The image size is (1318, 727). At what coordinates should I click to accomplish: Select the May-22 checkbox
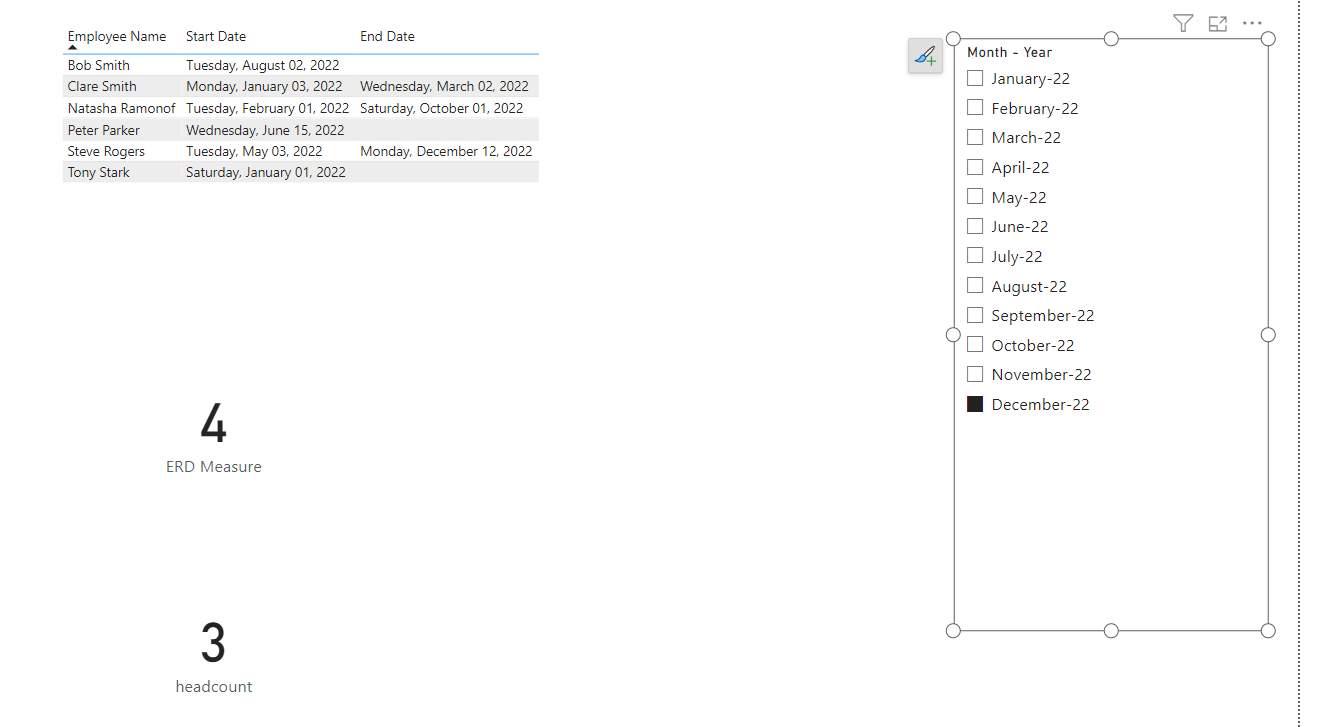(x=975, y=197)
